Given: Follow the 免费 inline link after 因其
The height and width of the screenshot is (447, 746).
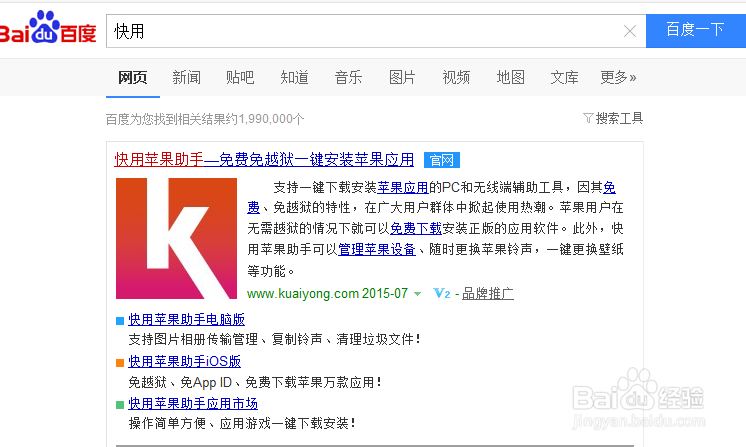Looking at the screenshot, I should coord(609,187).
